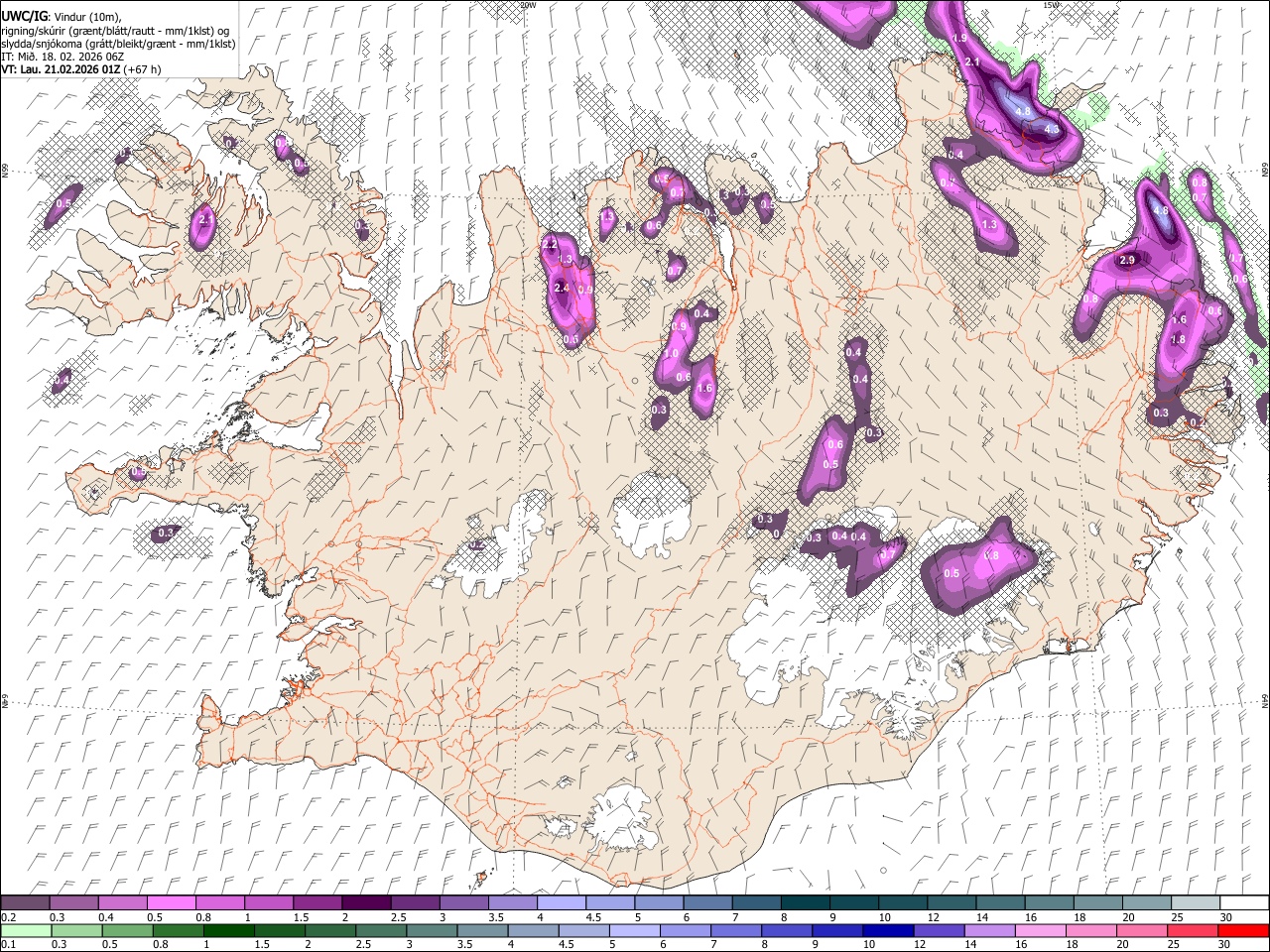1270x952 pixels.
Task: Select the lower legend swatch between 4 and 4.5
Action: click(532, 931)
